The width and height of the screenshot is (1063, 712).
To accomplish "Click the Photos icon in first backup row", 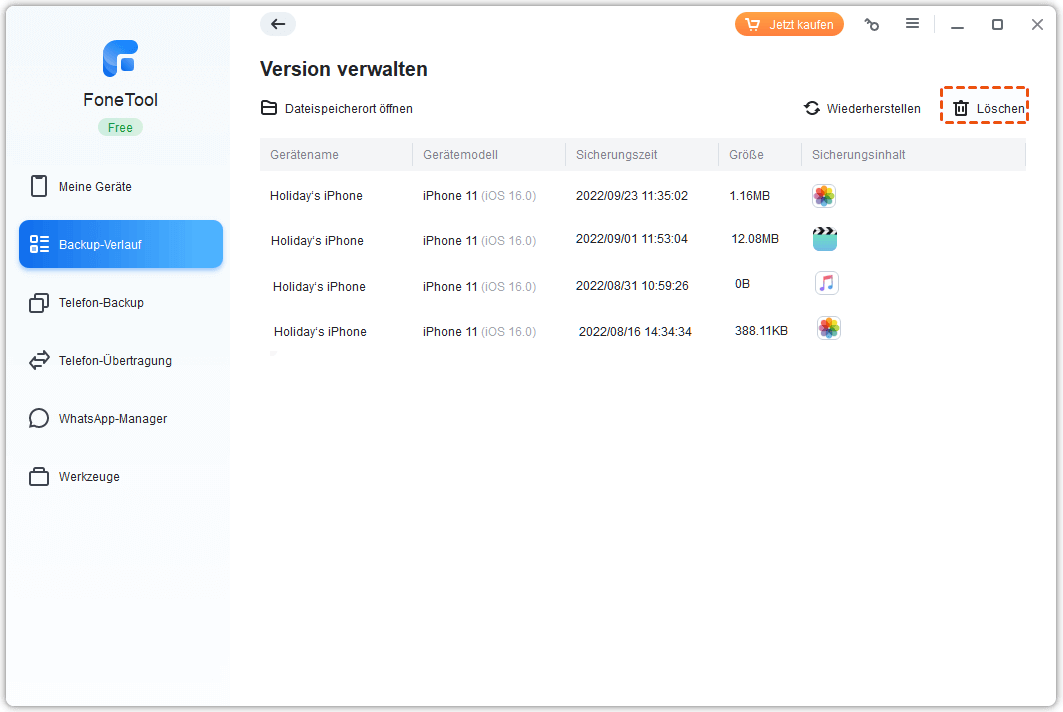I will pos(823,196).
